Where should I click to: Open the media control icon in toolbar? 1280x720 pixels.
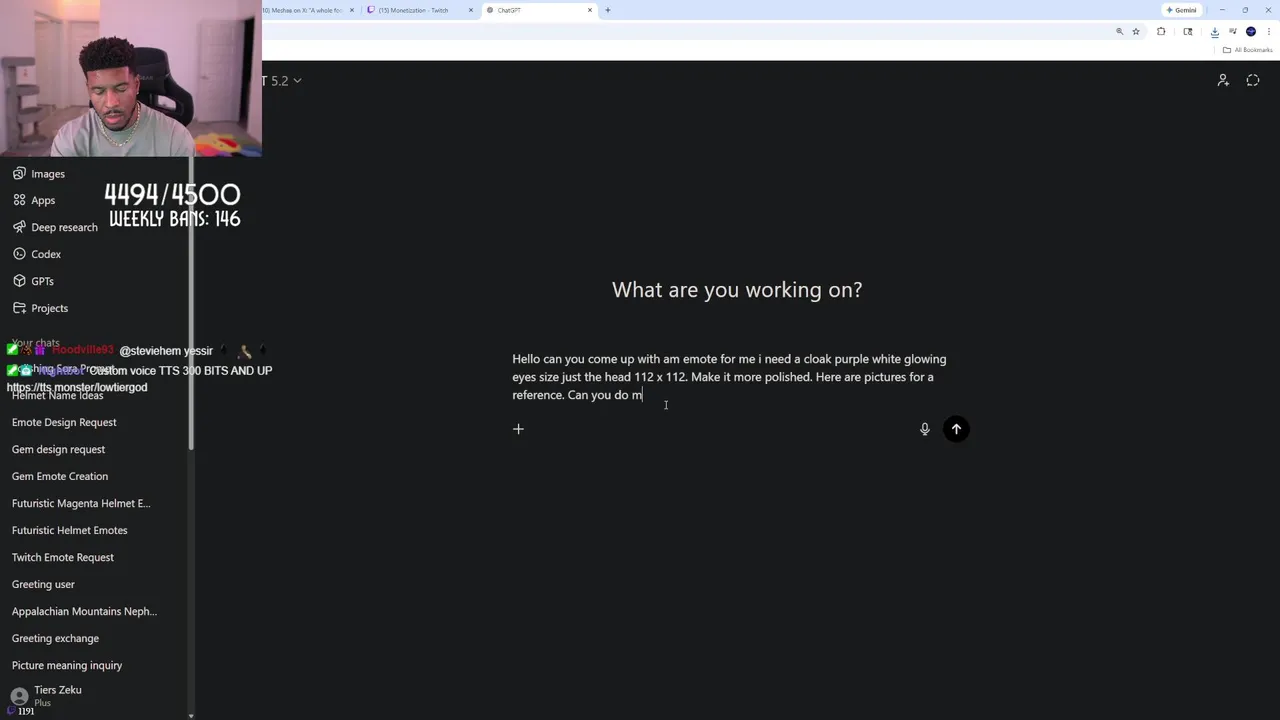pyautogui.click(x=1232, y=31)
